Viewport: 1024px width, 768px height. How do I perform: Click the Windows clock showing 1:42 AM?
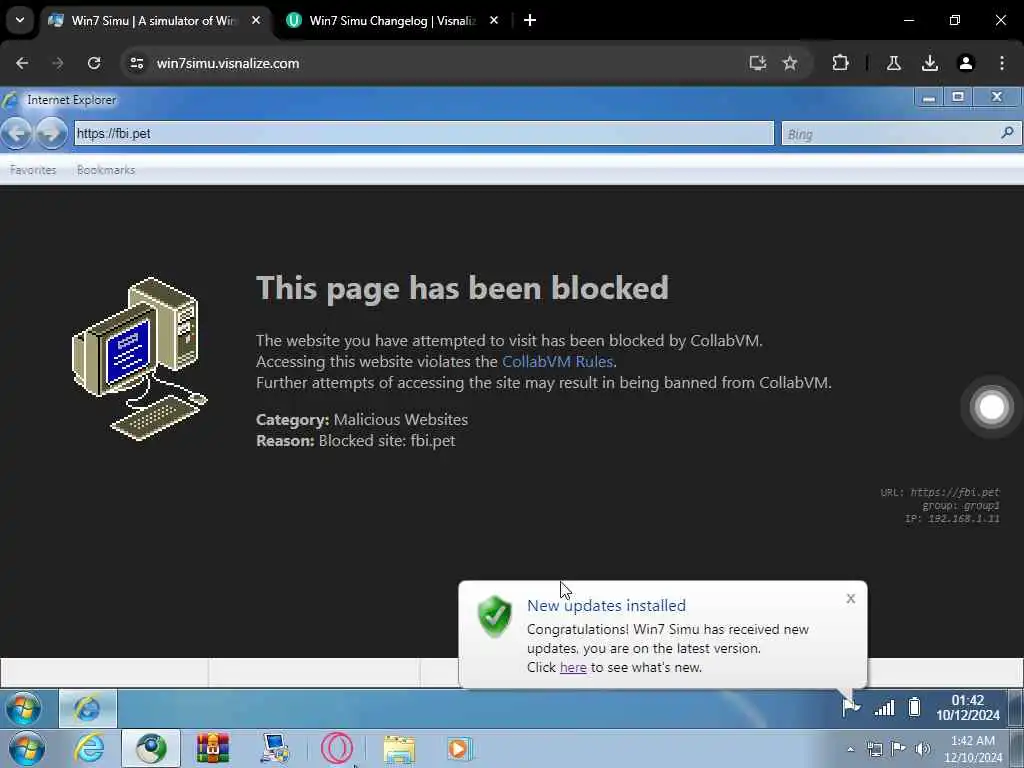pyautogui.click(x=972, y=749)
